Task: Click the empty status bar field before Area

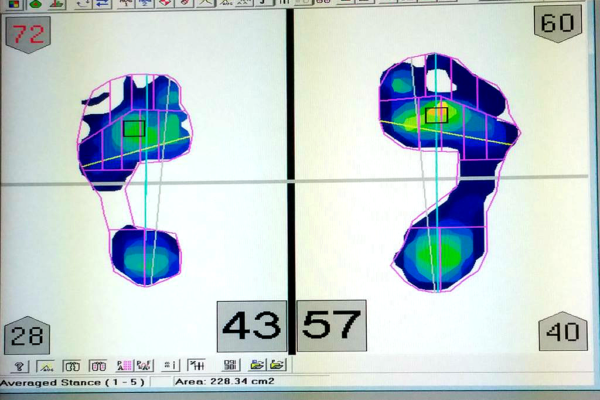Action: [x=160, y=382]
